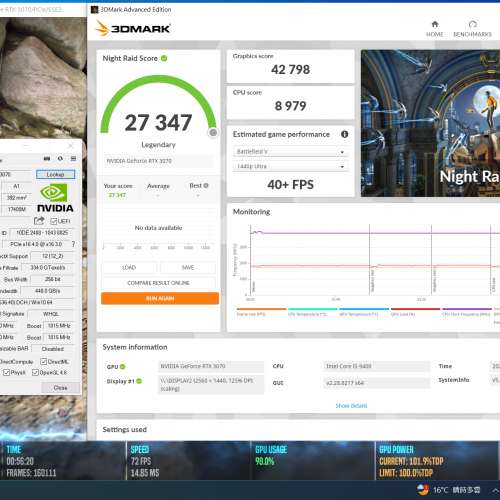This screenshot has height=500, width=500.
Task: Click the Intel Core CPU field
Action: pyautogui.click(x=376, y=366)
